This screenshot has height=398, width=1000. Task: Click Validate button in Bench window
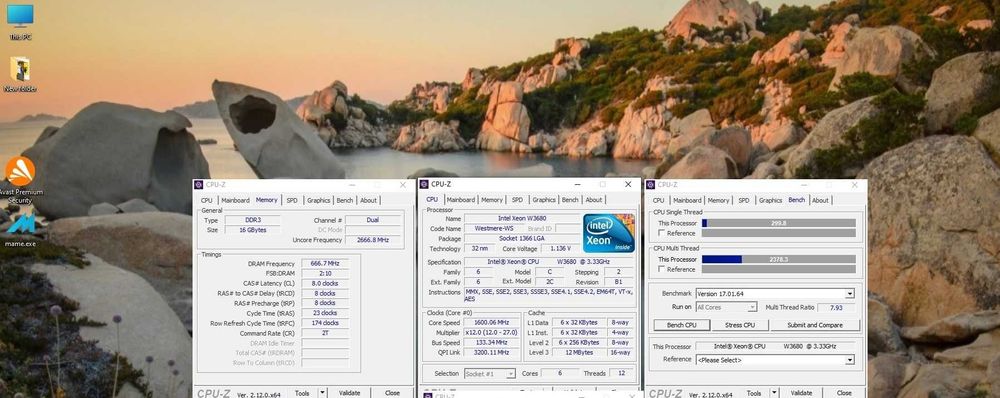tap(801, 393)
